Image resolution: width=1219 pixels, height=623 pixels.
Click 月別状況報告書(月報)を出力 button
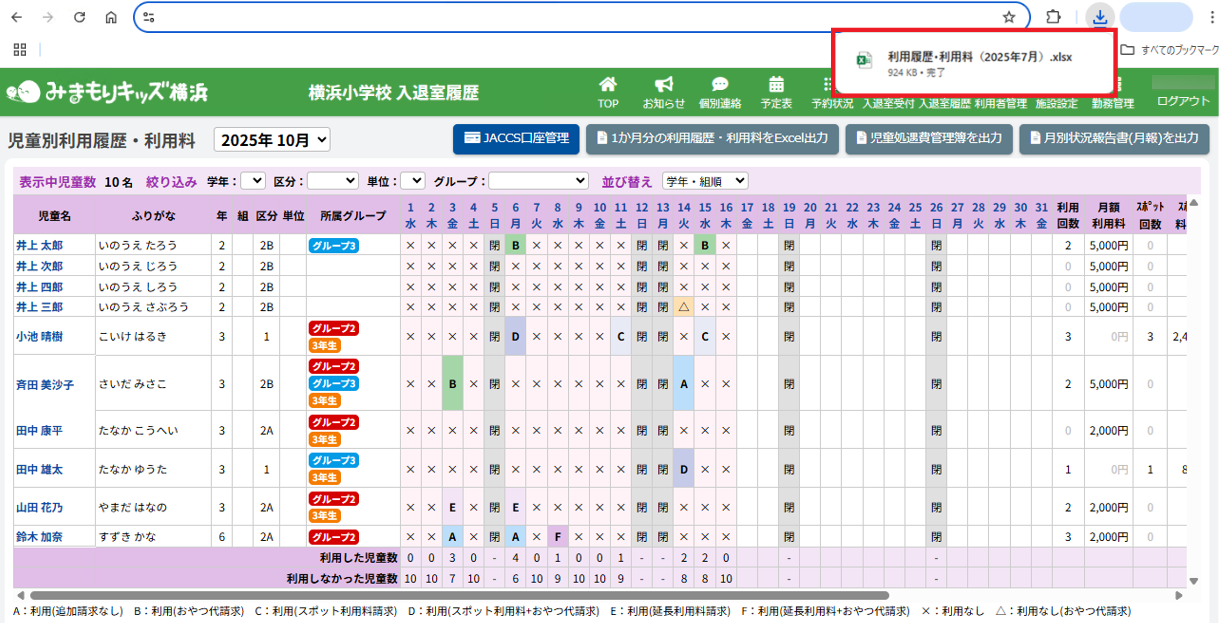click(1114, 139)
